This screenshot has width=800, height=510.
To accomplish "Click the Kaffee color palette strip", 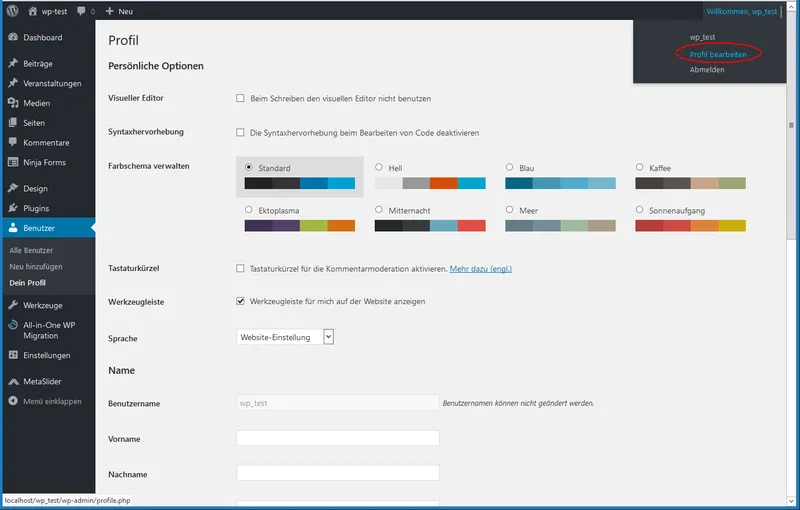I will (x=690, y=183).
